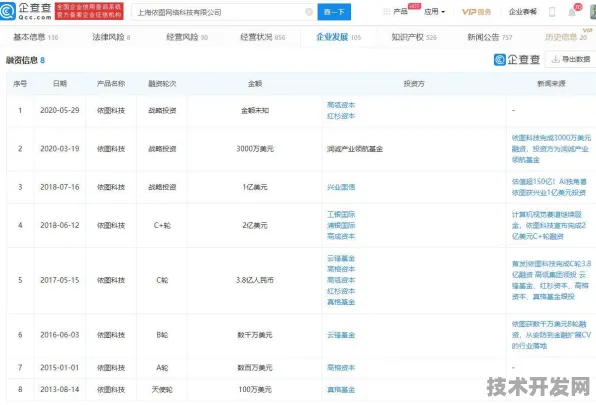Select the 数千万美元 amount cell

[255, 335]
